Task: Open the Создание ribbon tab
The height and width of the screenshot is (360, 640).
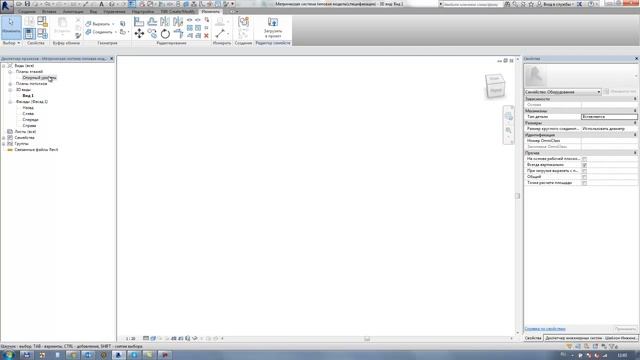Action: (x=27, y=11)
